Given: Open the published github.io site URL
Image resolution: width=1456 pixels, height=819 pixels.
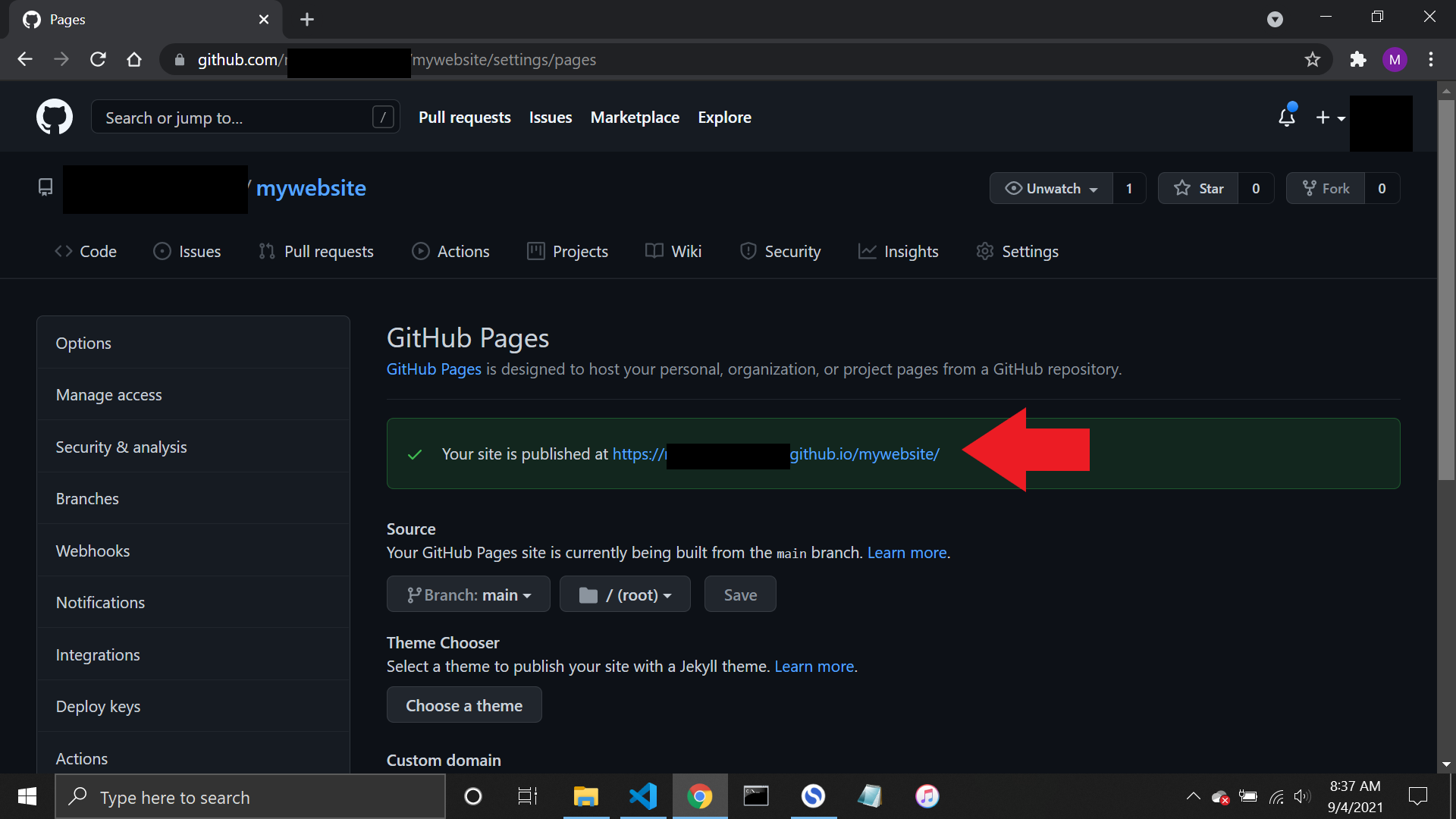Looking at the screenshot, I should (x=776, y=454).
